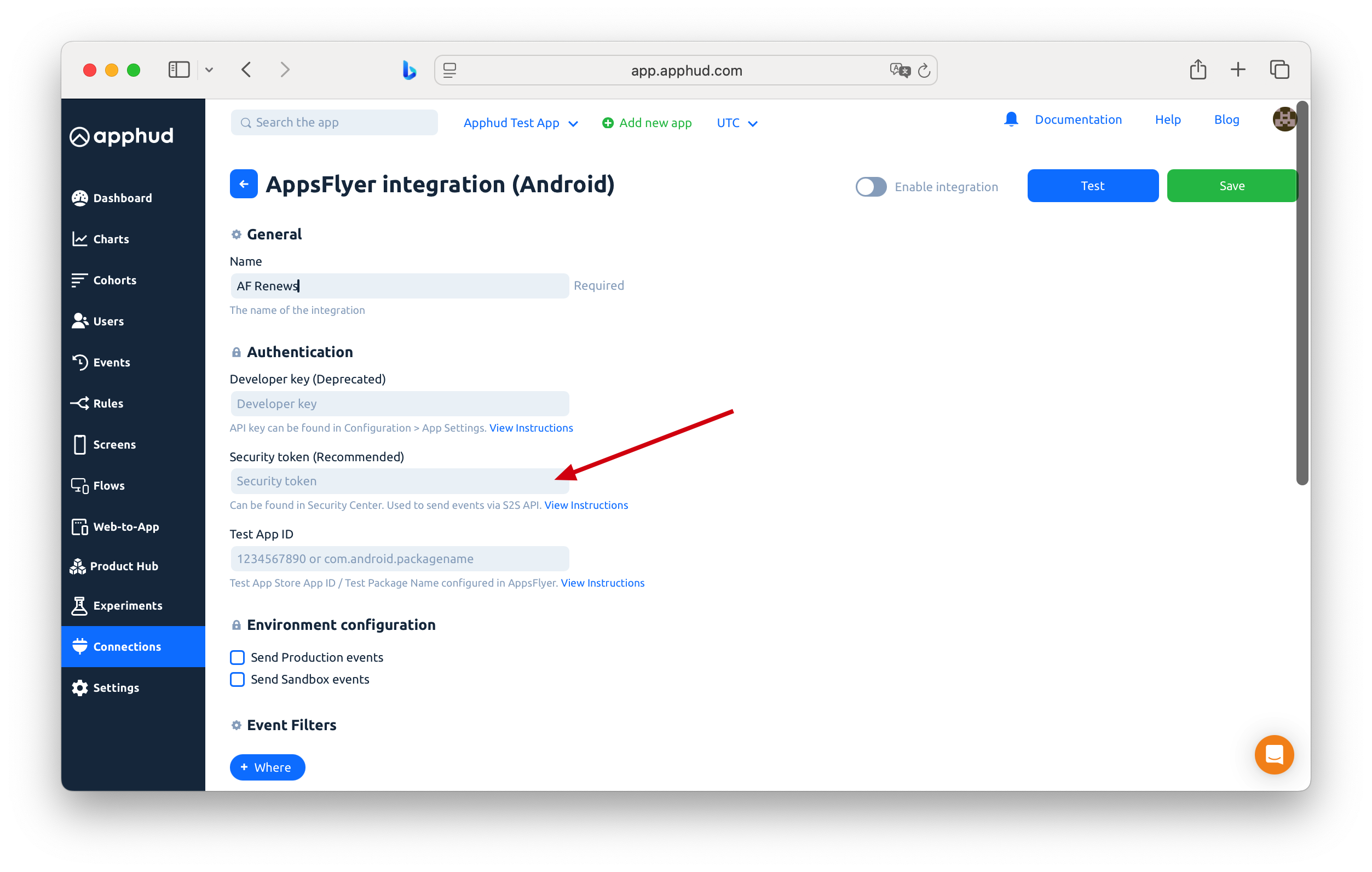Open Web-to-App section
This screenshot has height=872, width=1372.
(x=115, y=526)
